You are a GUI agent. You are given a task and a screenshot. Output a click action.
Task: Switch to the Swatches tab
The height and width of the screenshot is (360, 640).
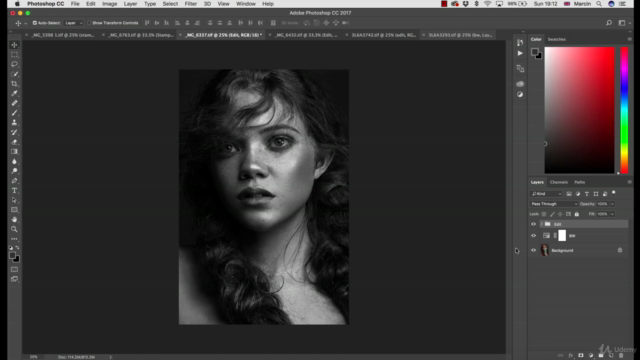coord(556,39)
